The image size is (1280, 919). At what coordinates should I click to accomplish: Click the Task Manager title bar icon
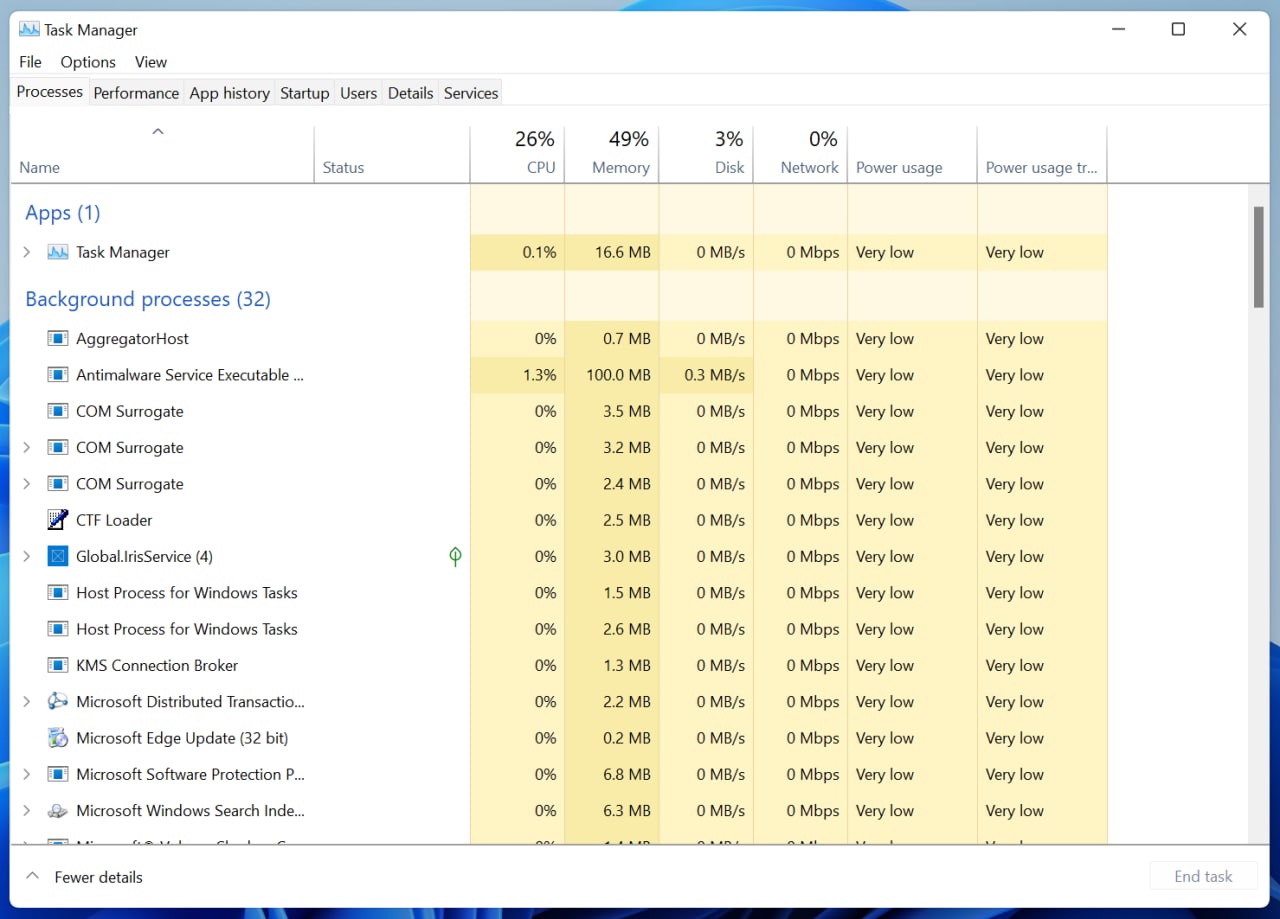click(29, 29)
